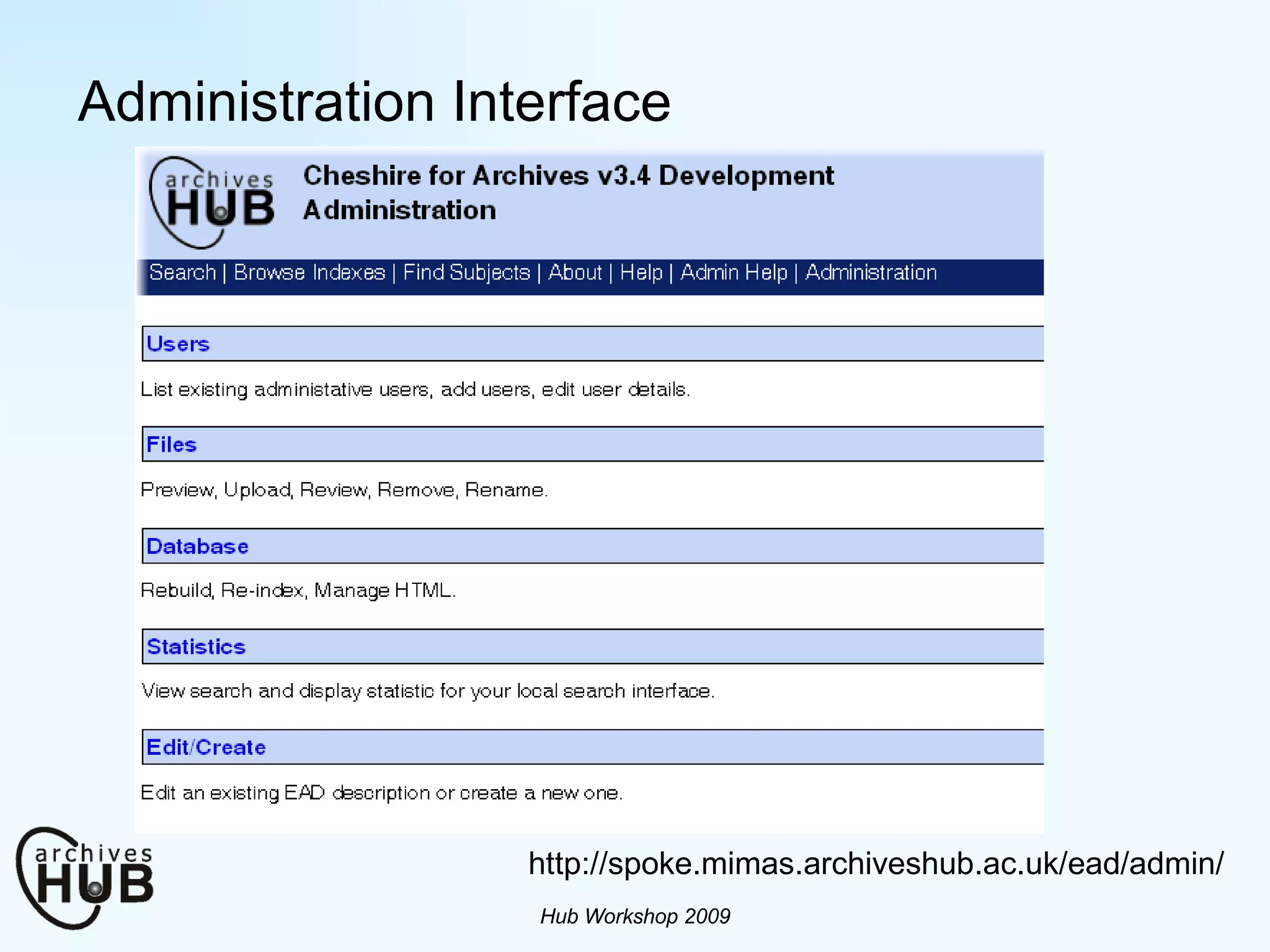The height and width of the screenshot is (952, 1270).
Task: Click the 'Cheshire for Archives v3.4 Development' heading
Action: 569,175
